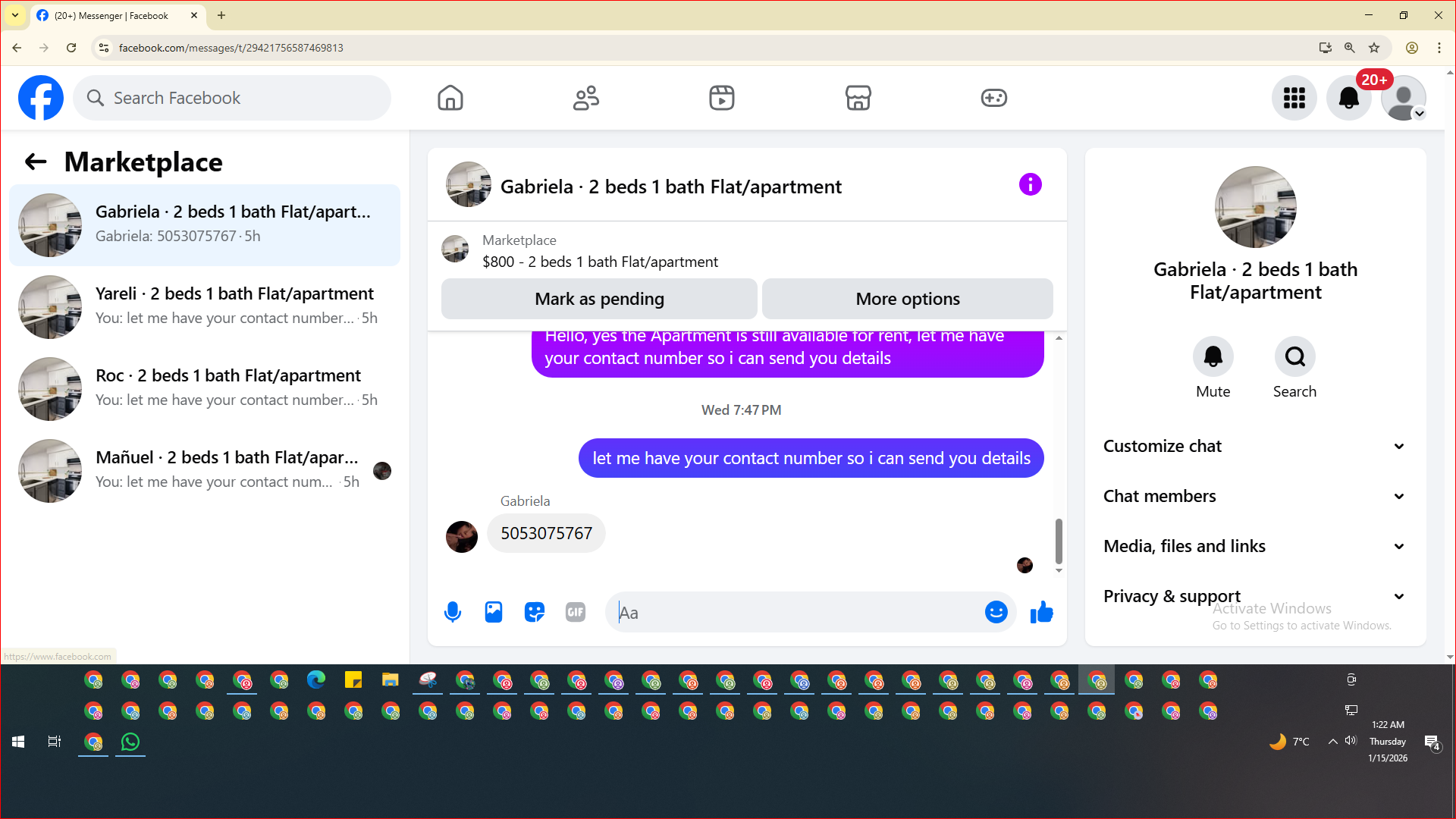Go to Facebook Home tab
The width and height of the screenshot is (1456, 819).
450,98
